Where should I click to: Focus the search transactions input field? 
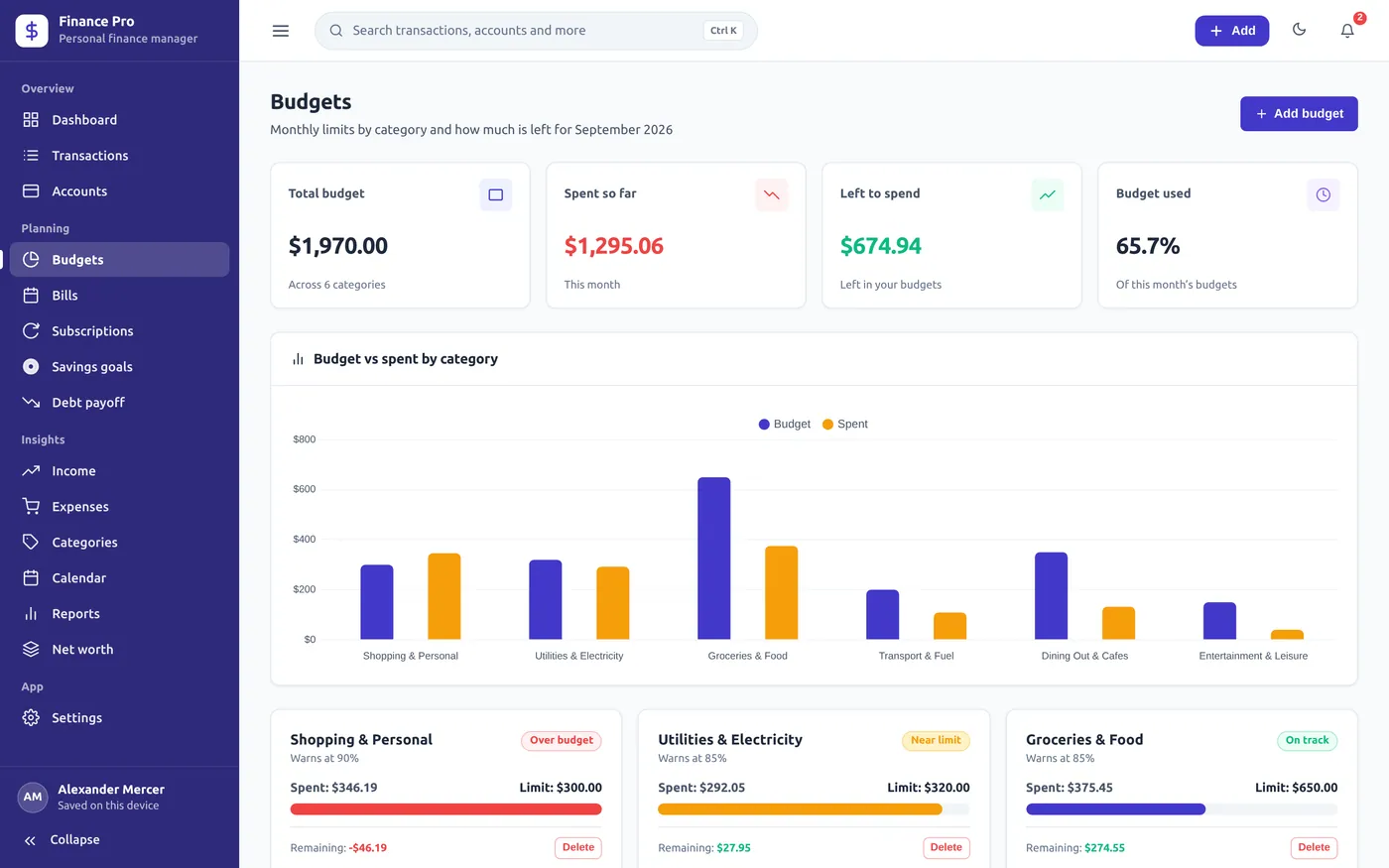pos(536,31)
